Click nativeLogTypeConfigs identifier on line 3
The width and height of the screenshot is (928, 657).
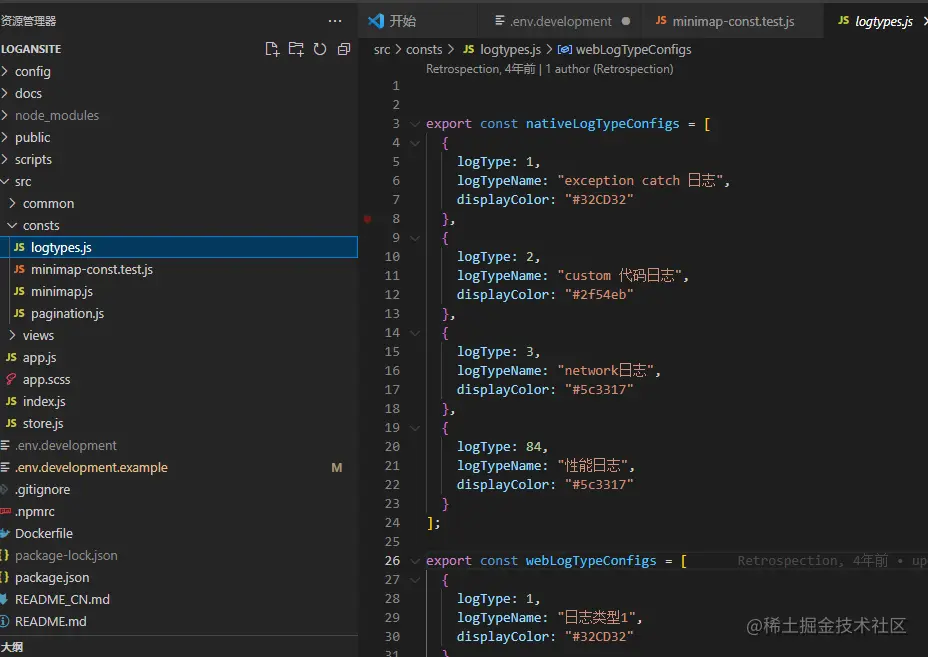pos(602,124)
